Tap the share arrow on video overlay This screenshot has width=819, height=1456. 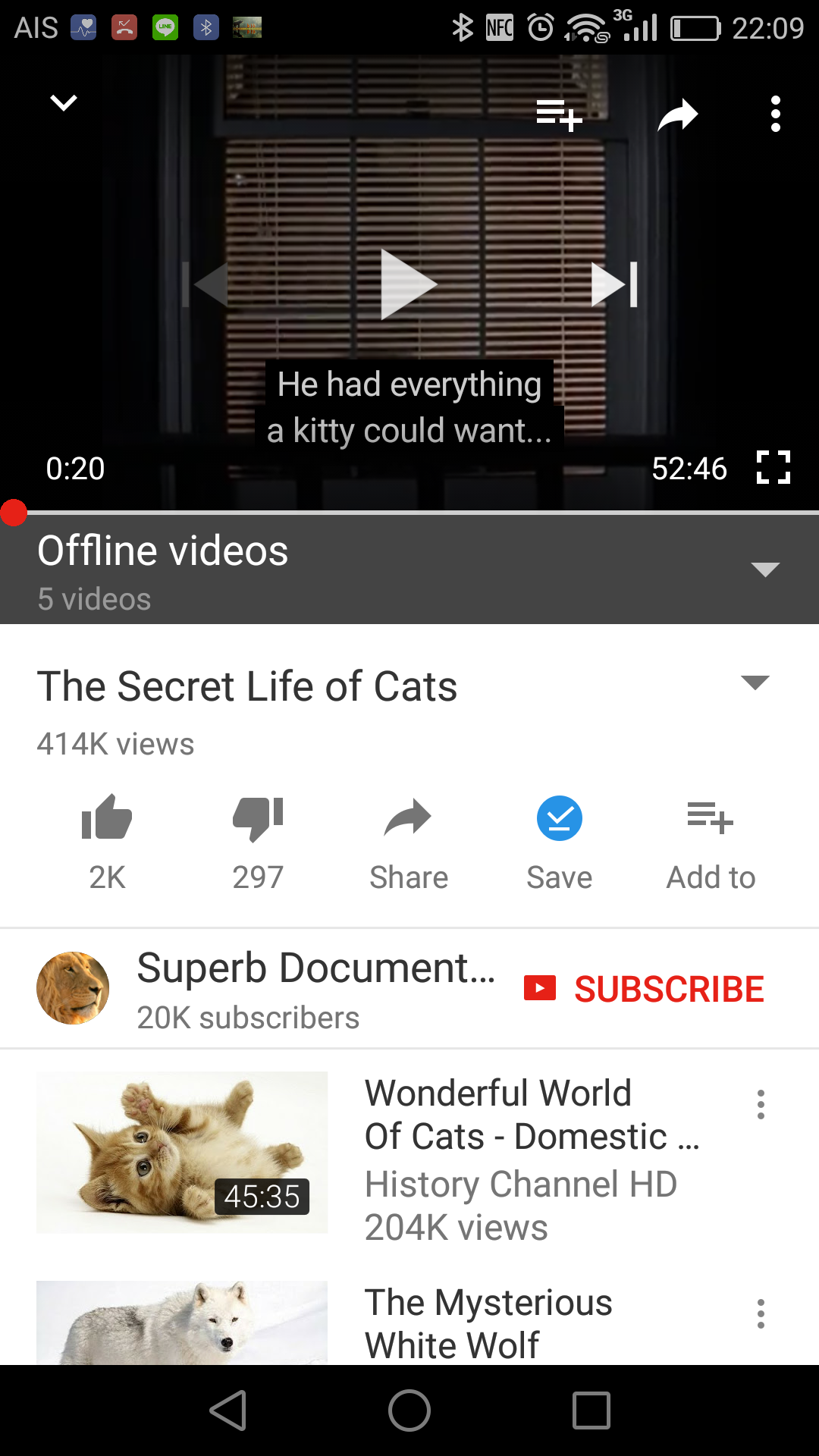pyautogui.click(x=678, y=115)
